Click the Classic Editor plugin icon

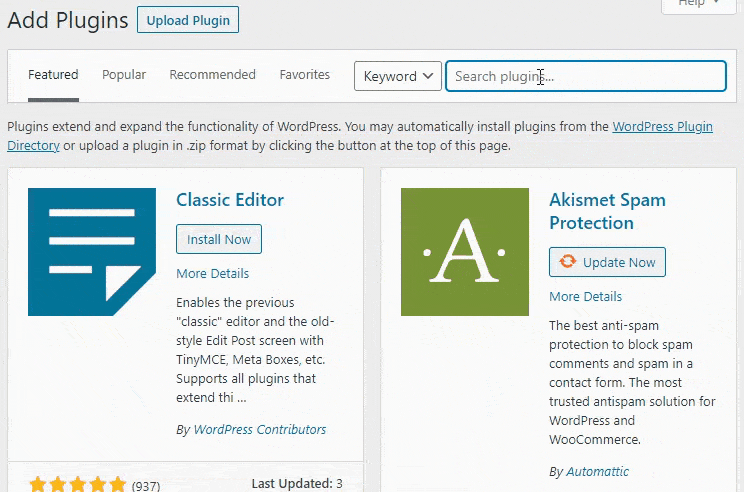coord(92,252)
